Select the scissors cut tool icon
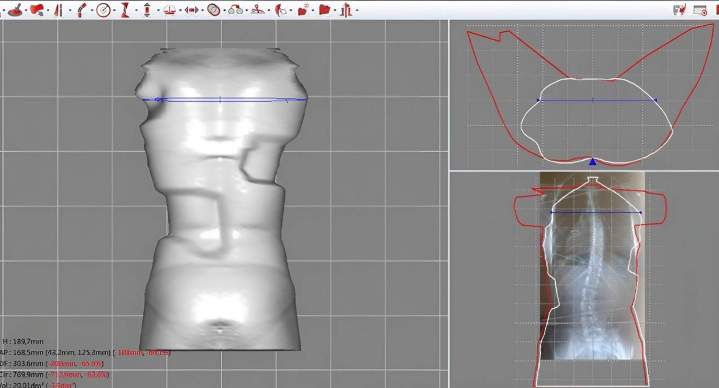Screen dimensions: 719x388 (258, 10)
